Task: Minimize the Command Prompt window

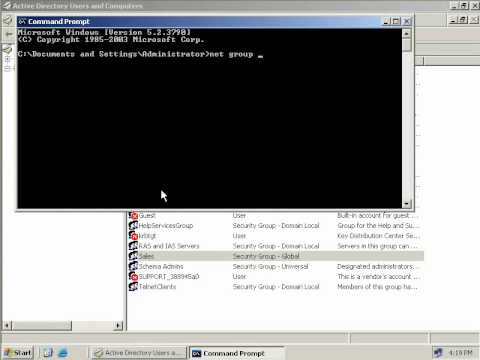Action: 386,21
